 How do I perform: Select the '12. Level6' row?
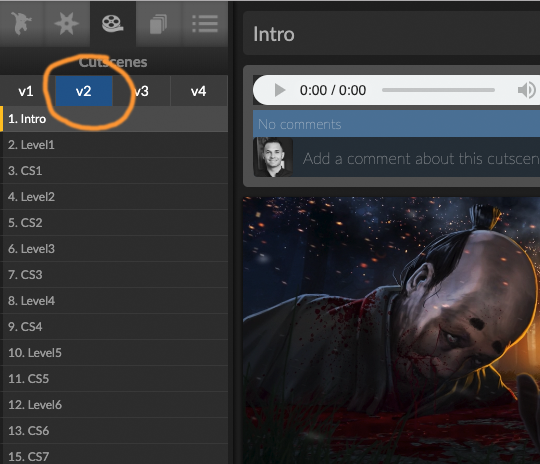[x=114, y=405]
